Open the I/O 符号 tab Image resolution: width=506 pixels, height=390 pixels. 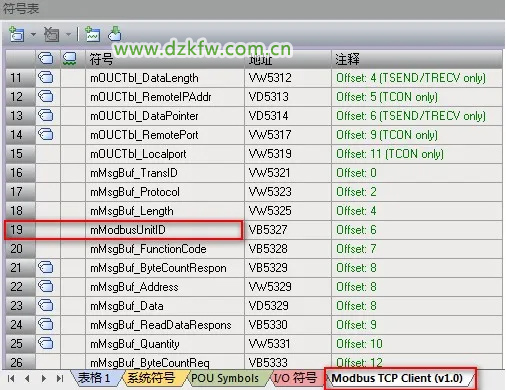coord(296,378)
